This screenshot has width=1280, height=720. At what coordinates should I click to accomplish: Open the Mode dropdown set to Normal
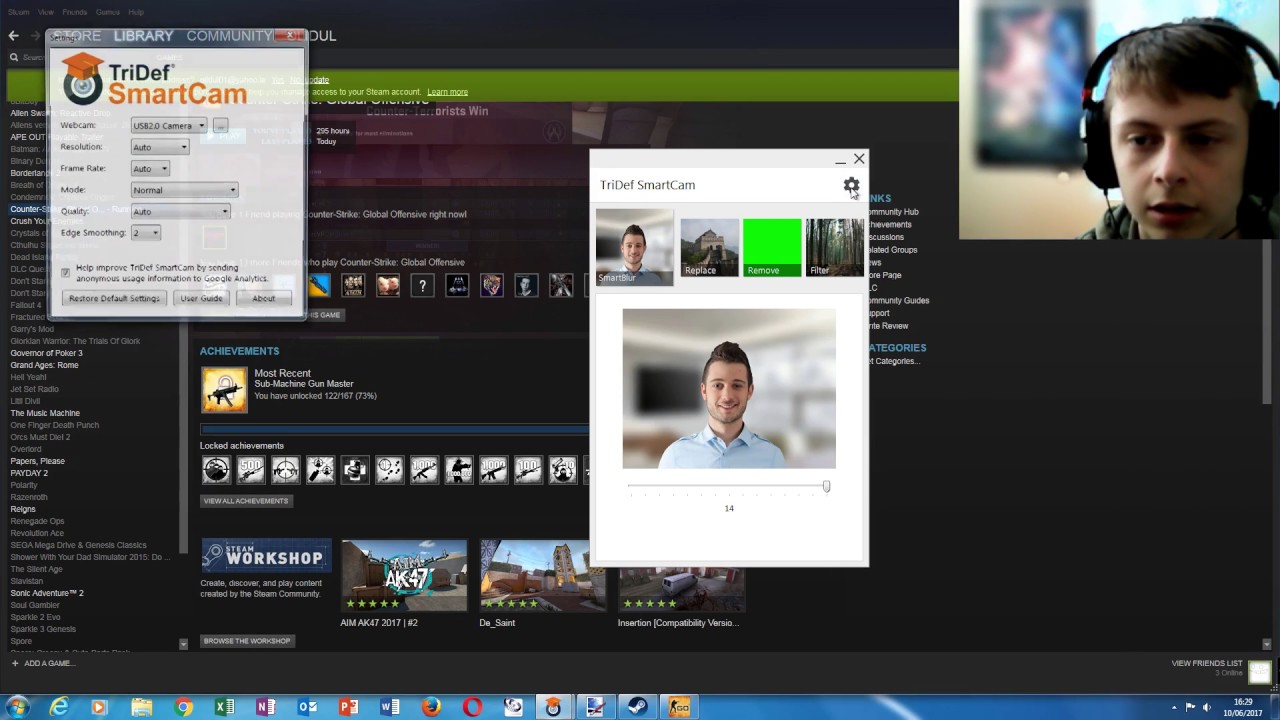tap(184, 190)
